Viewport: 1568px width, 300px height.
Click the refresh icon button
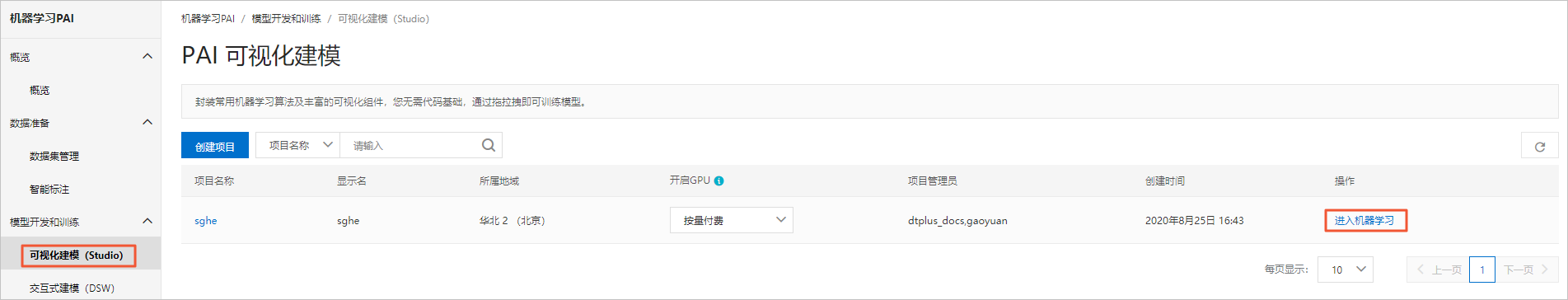click(1539, 146)
